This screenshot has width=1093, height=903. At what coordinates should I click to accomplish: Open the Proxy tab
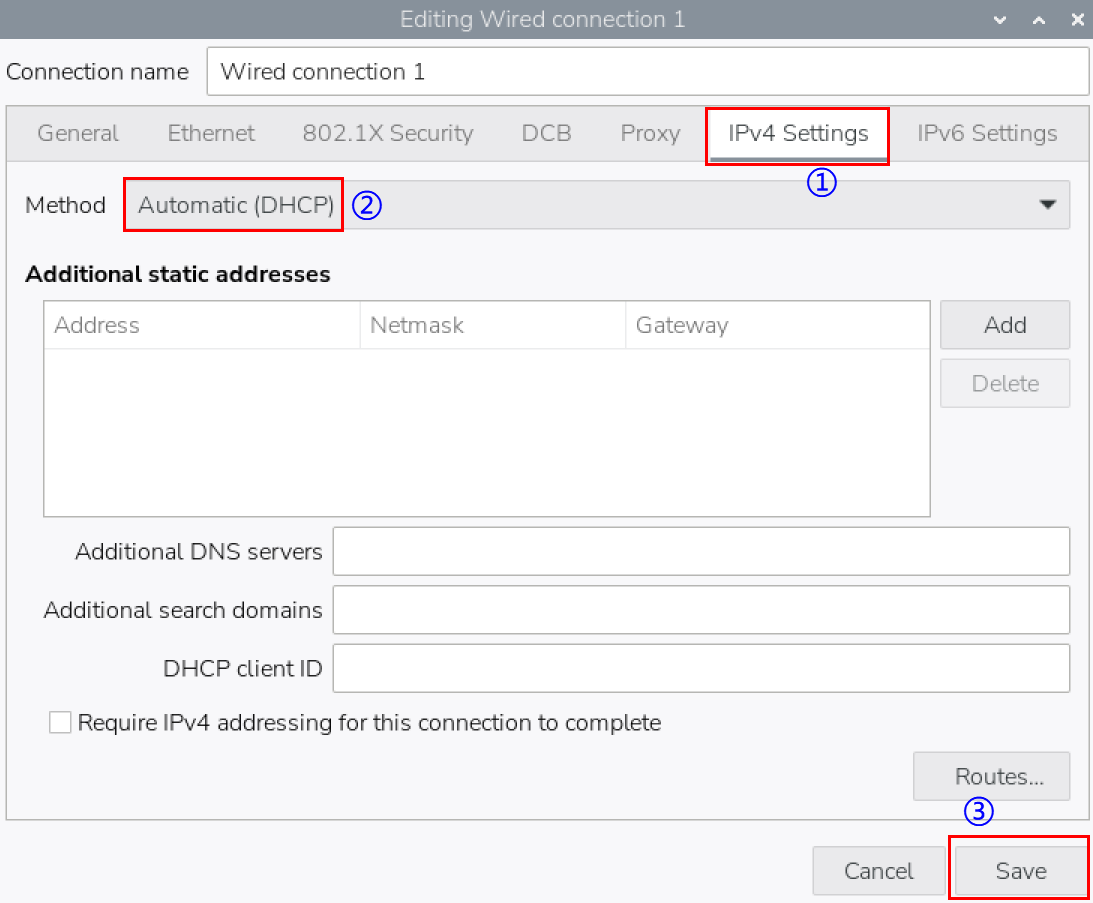pyautogui.click(x=650, y=134)
